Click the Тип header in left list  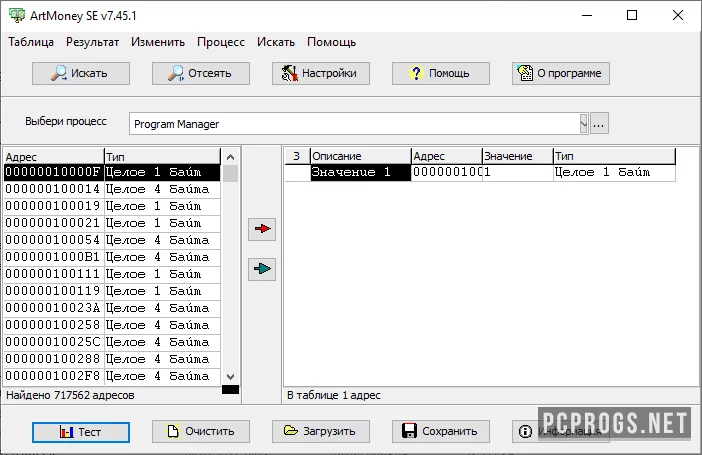pos(163,157)
